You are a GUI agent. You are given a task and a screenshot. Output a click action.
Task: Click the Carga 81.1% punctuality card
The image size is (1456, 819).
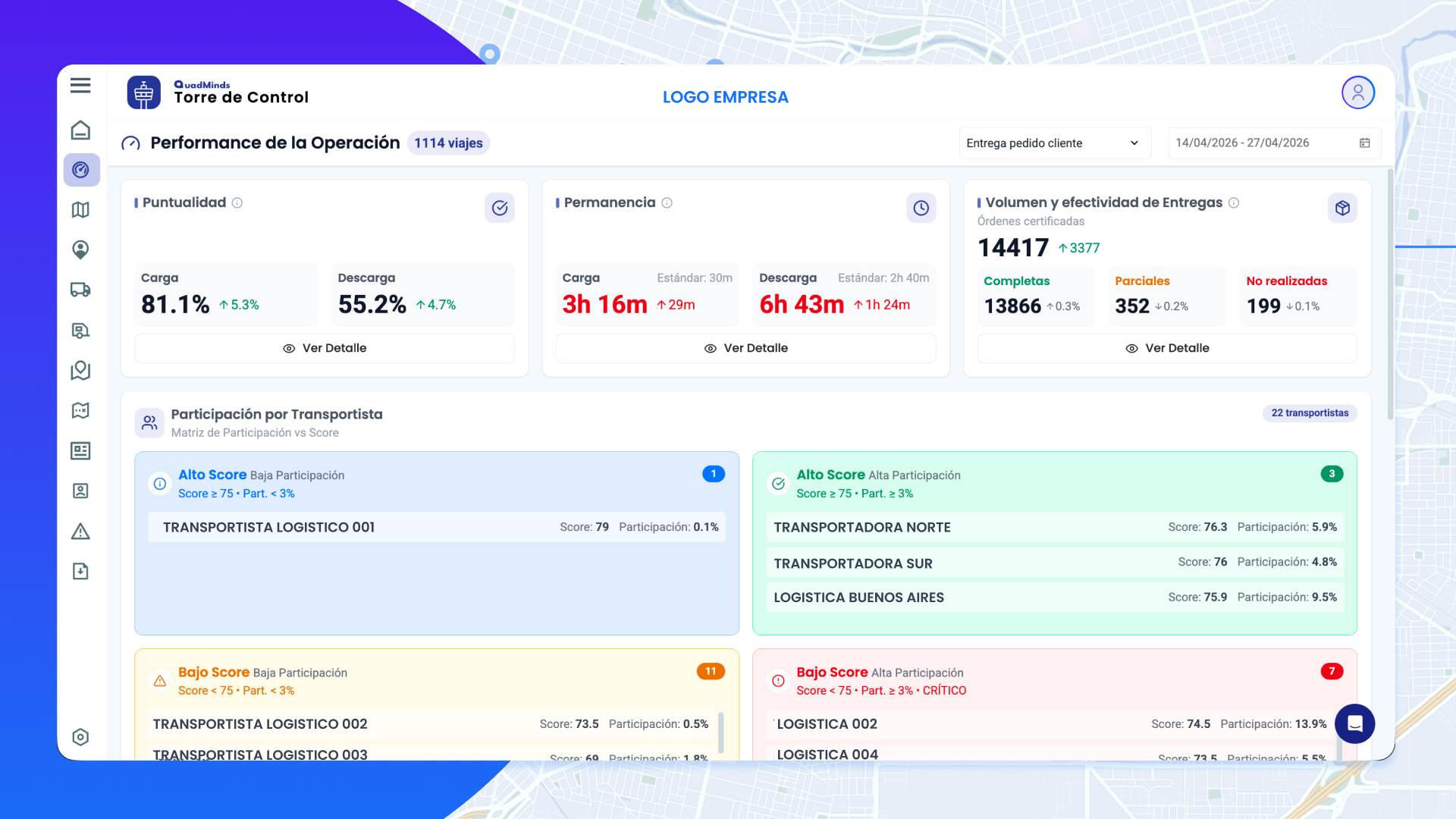(226, 294)
